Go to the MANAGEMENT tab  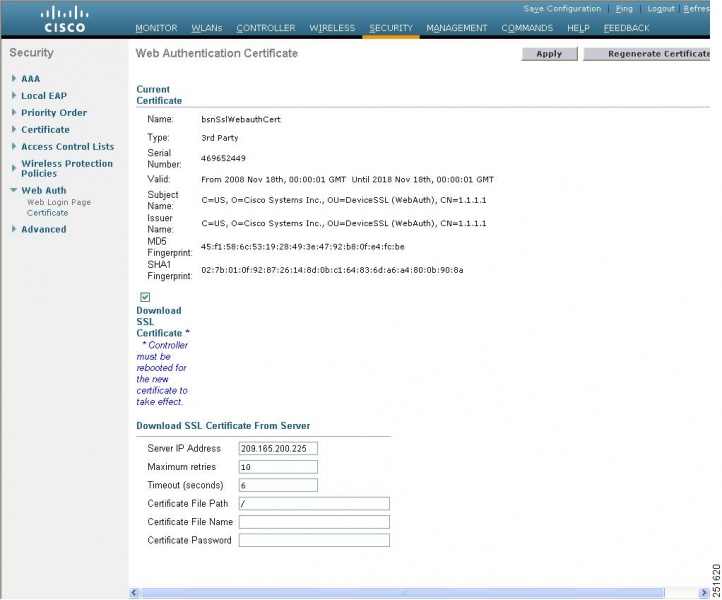point(456,28)
